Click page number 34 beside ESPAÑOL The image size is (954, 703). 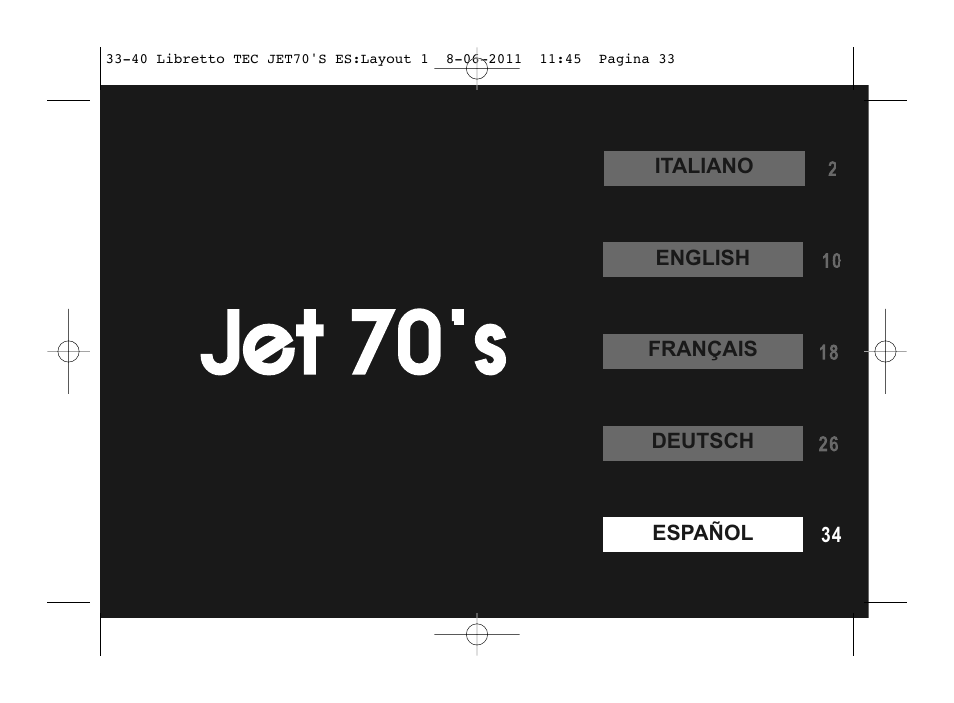click(x=831, y=535)
